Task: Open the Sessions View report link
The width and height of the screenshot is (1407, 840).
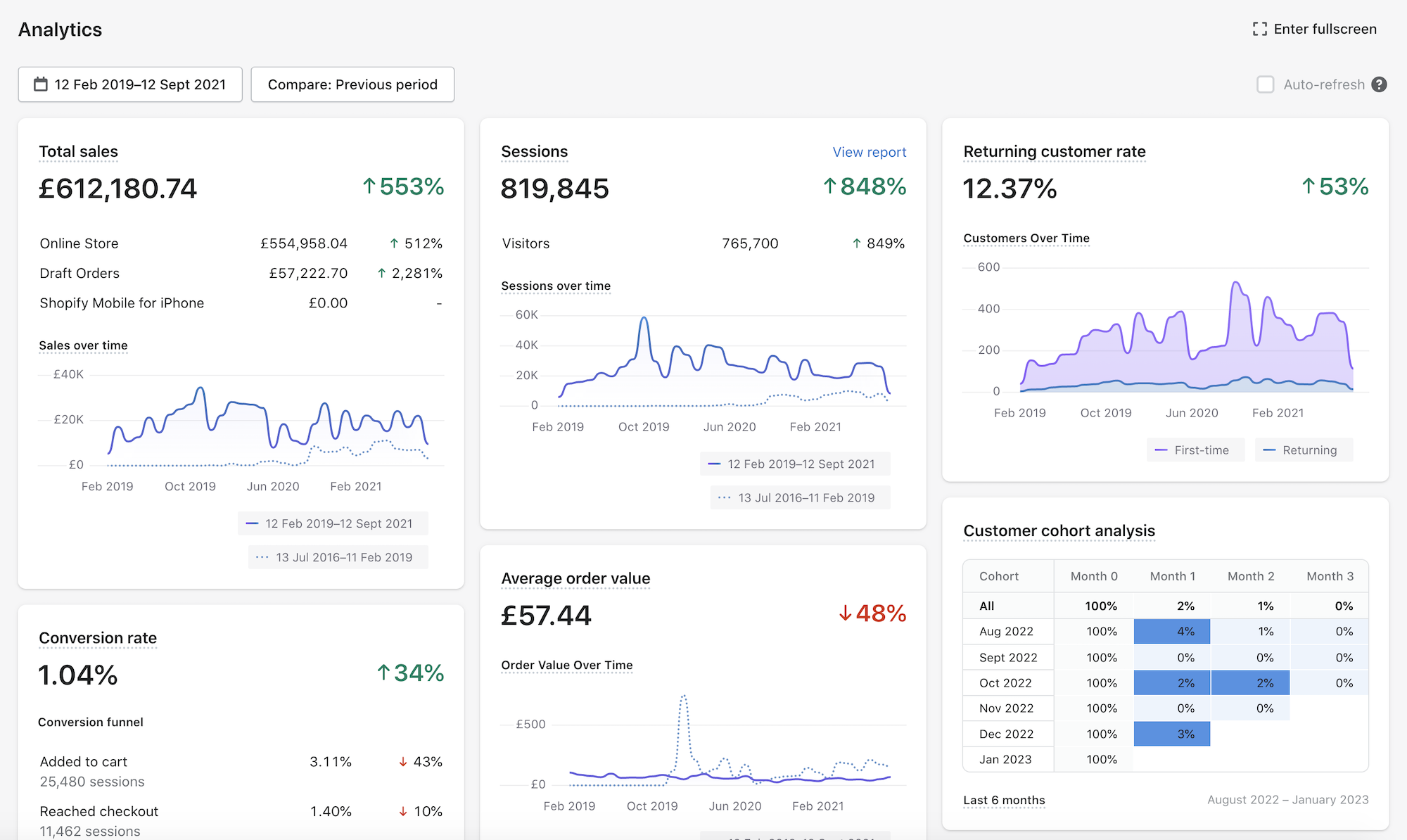Action: [x=869, y=152]
